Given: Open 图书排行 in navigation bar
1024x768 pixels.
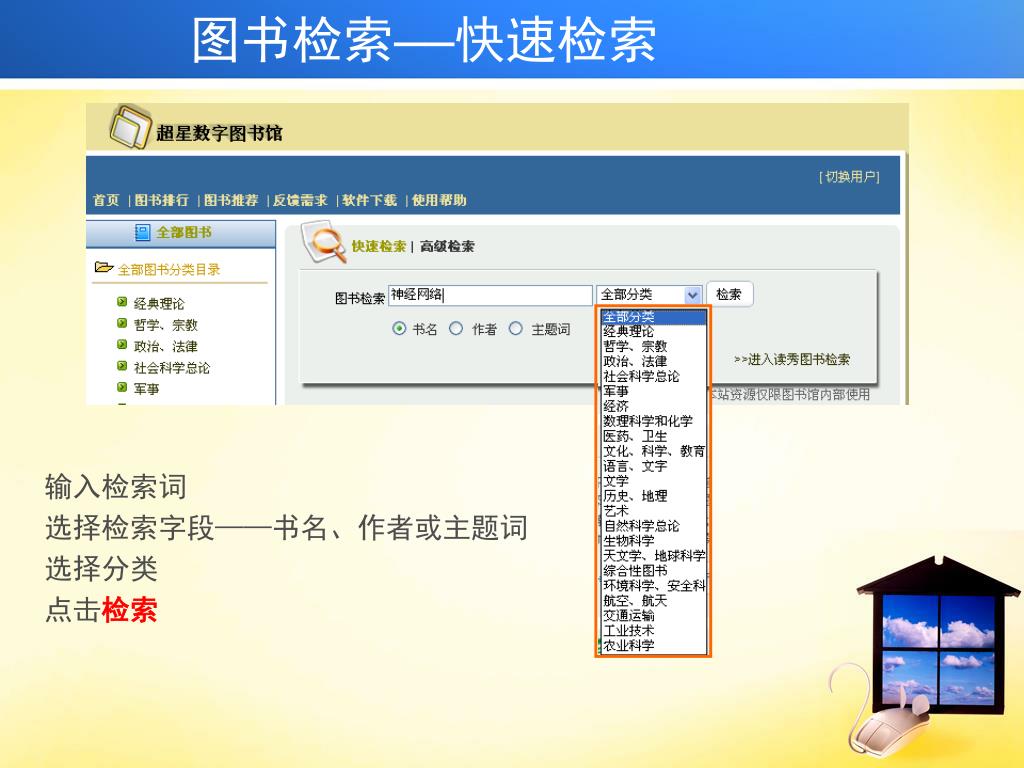Looking at the screenshot, I should click(161, 200).
